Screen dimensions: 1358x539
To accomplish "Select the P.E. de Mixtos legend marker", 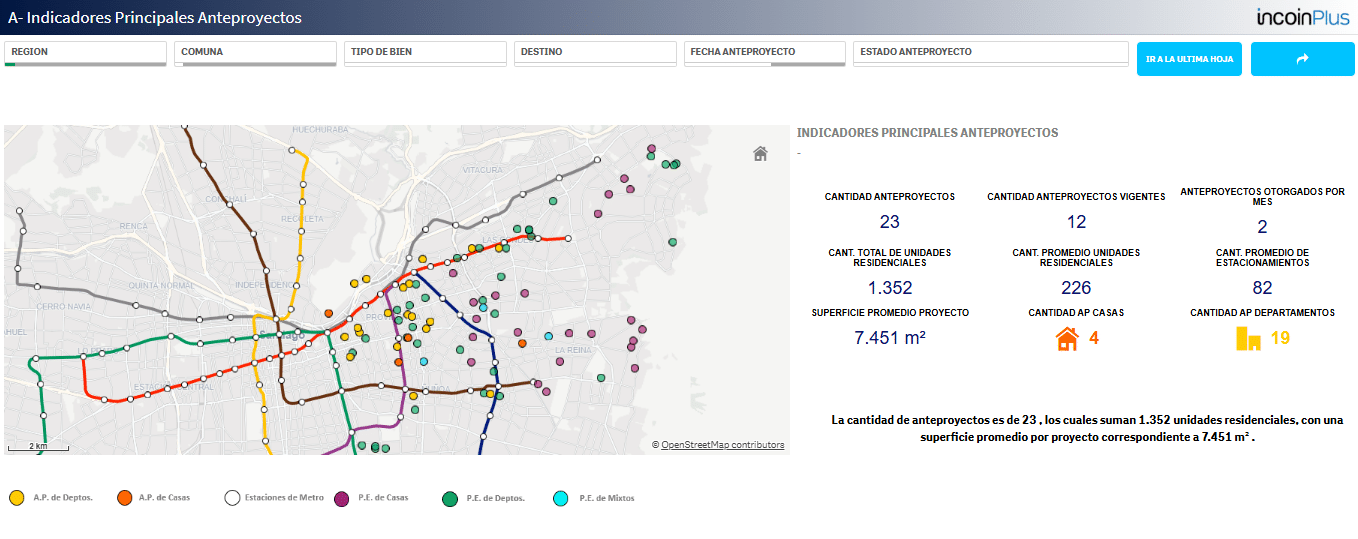I will pyautogui.click(x=561, y=498).
